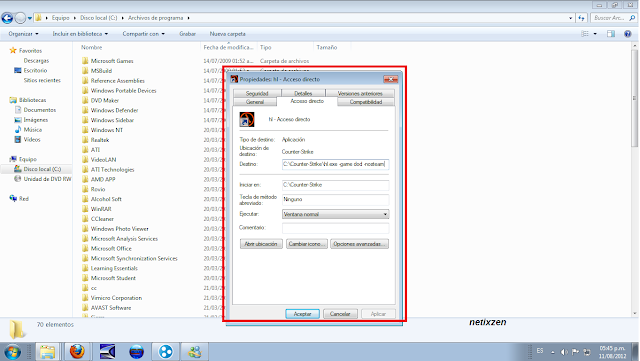Click the blue help icon
The height and width of the screenshot is (361, 640).
point(628,34)
